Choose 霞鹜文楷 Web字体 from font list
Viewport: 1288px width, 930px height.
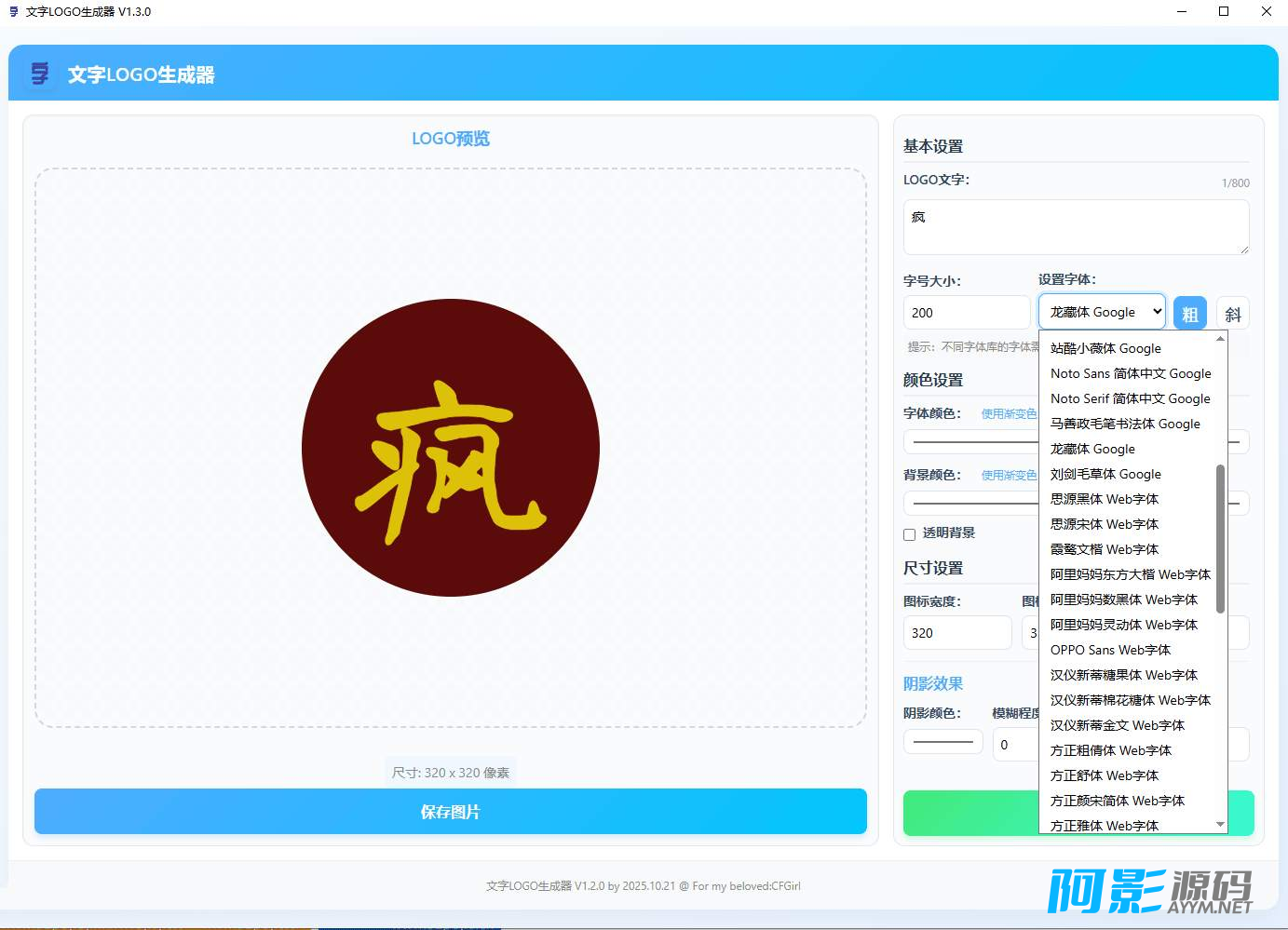click(1104, 549)
